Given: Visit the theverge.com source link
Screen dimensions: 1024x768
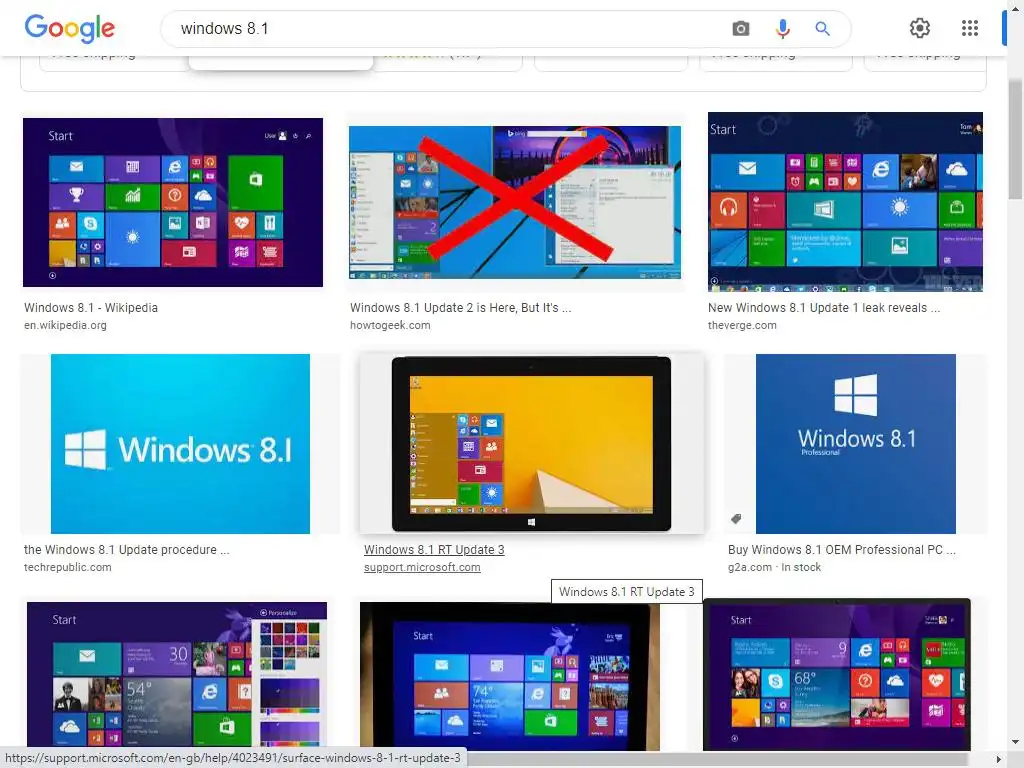Looking at the screenshot, I should click(x=743, y=325).
